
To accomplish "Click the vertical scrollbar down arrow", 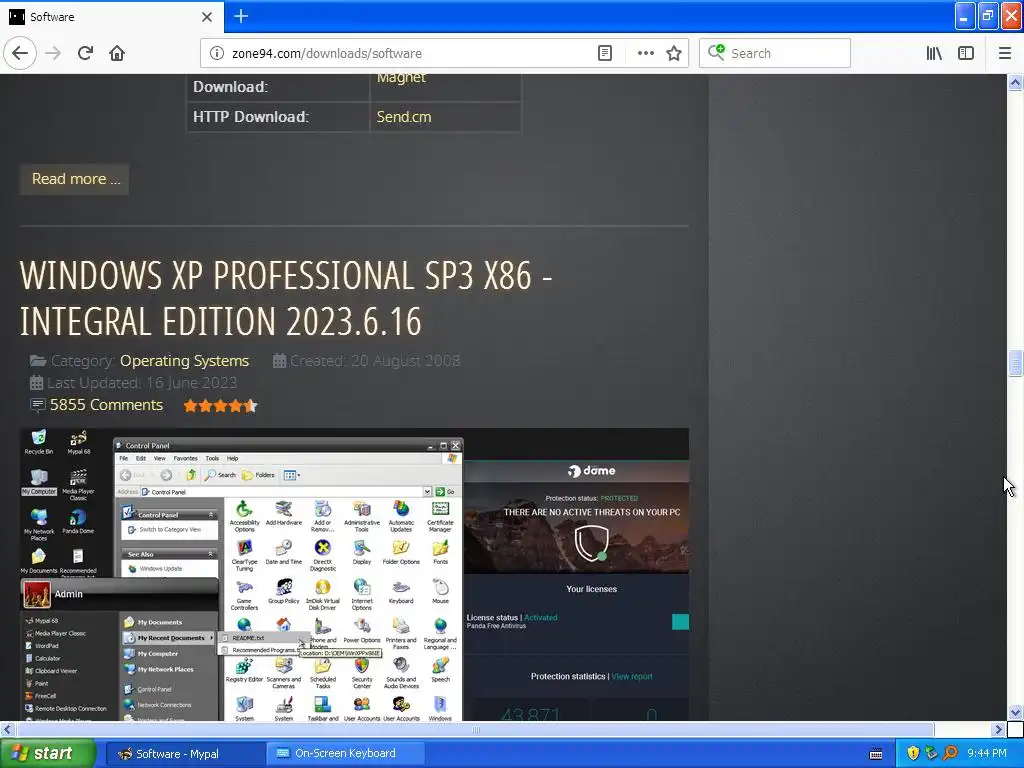I will [1015, 712].
